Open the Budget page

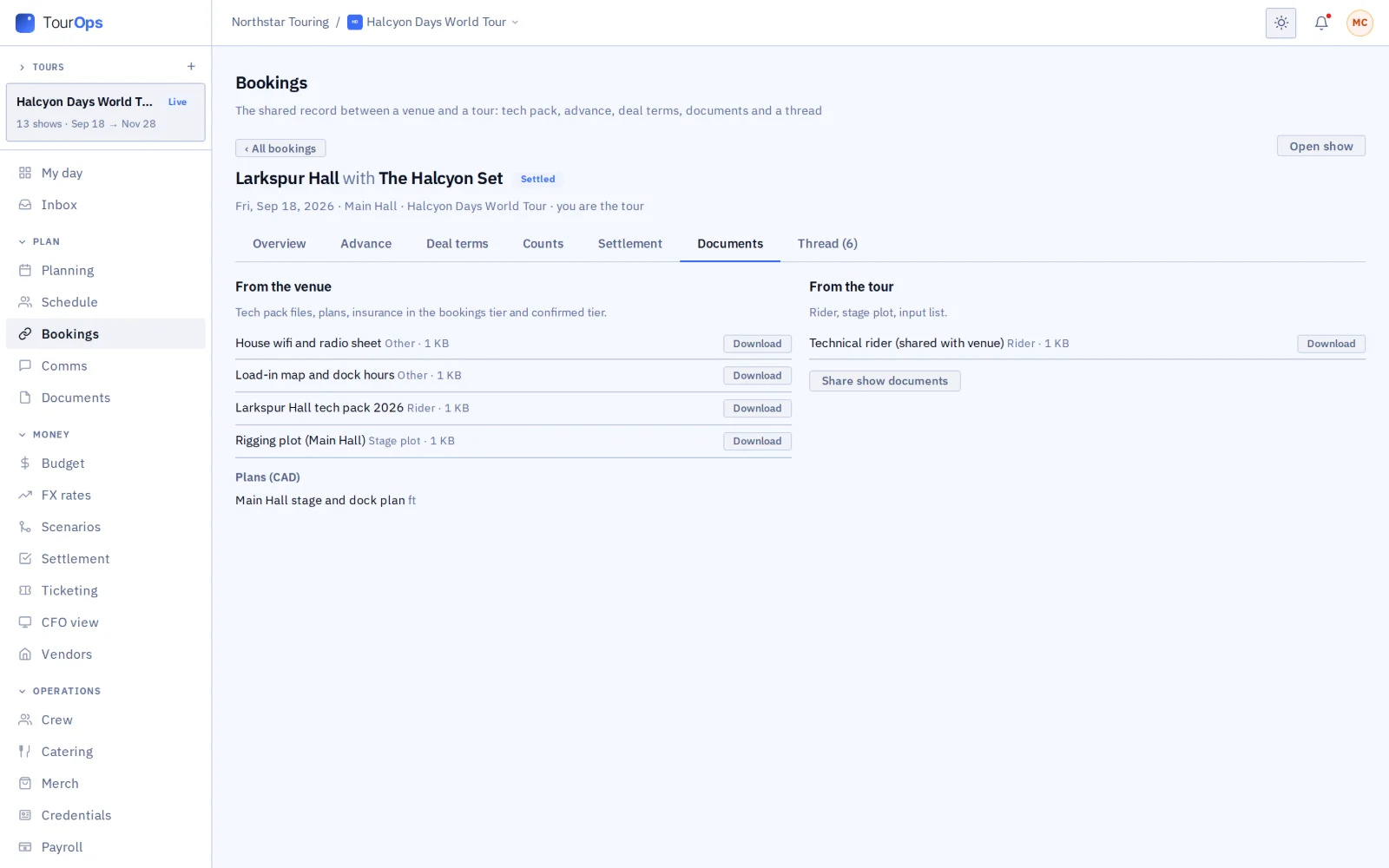(105, 464)
